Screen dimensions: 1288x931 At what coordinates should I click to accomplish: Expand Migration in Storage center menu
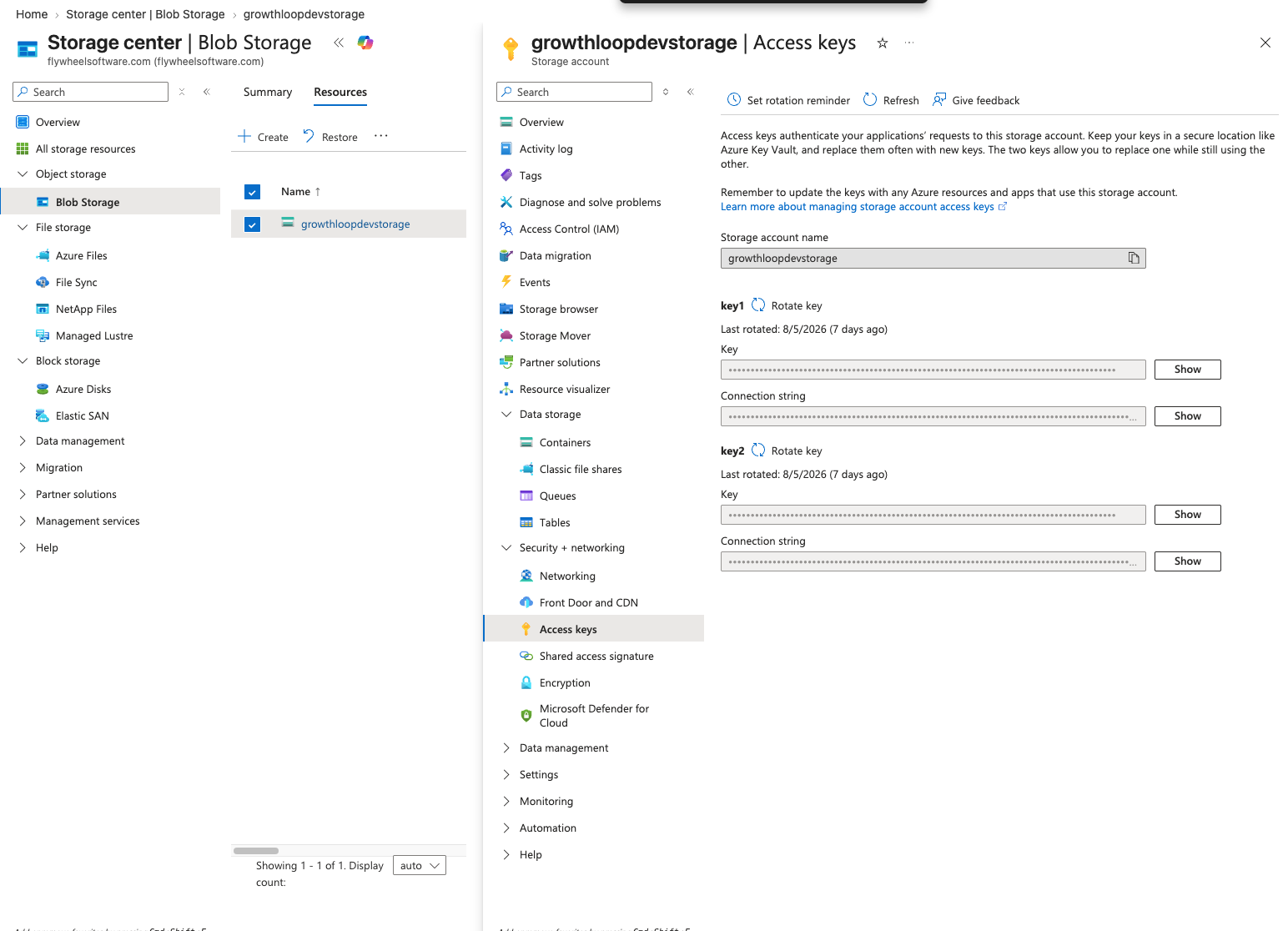(x=23, y=467)
